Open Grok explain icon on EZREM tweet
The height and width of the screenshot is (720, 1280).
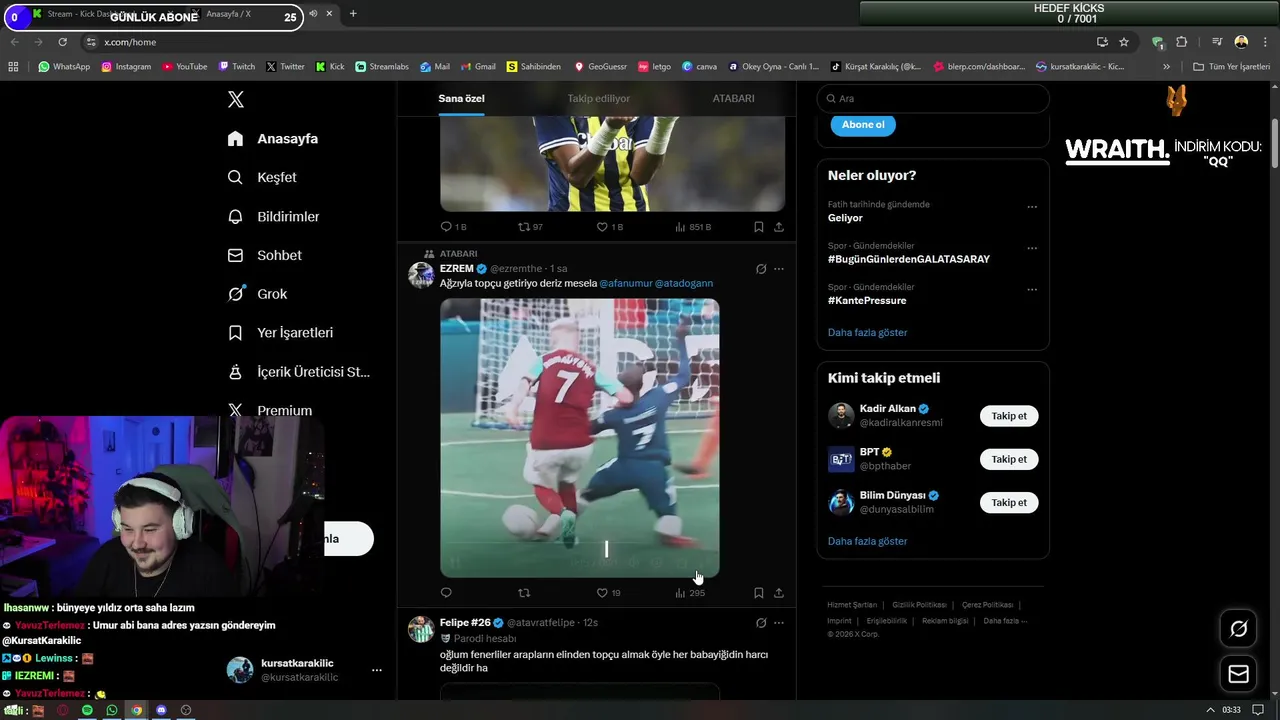tap(761, 269)
